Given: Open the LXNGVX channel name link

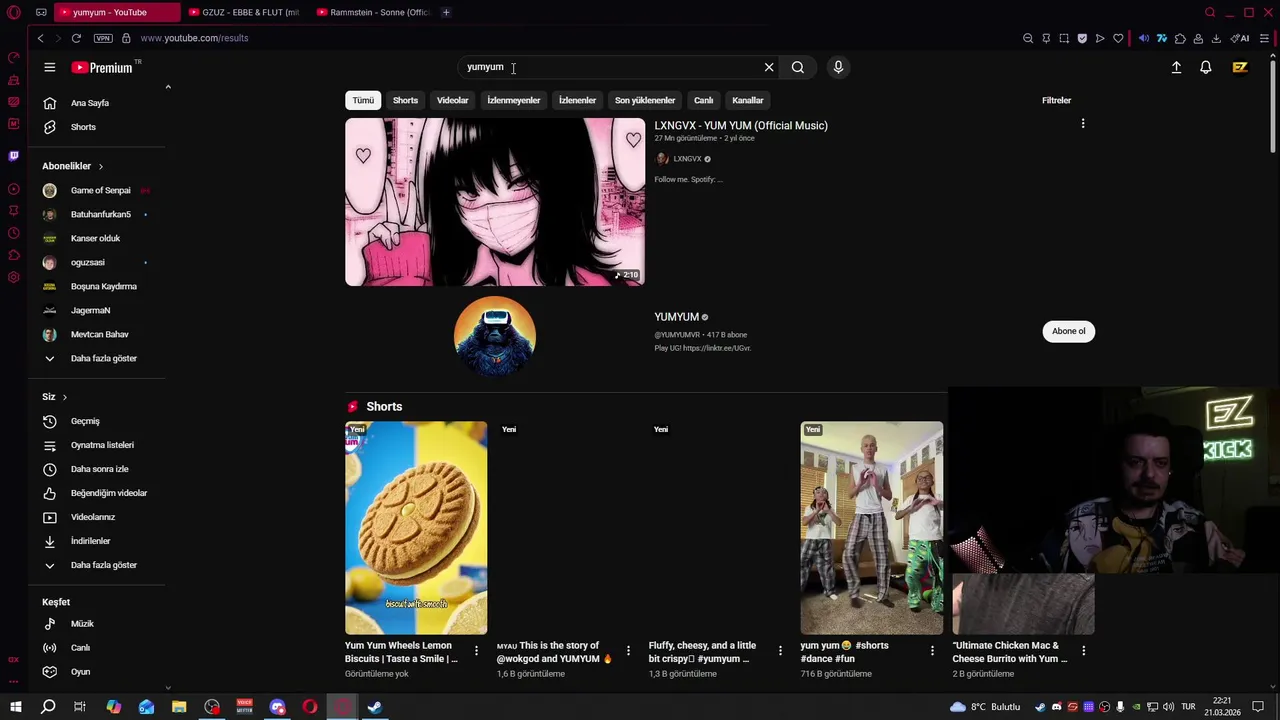Looking at the screenshot, I should pyautogui.click(x=687, y=159).
